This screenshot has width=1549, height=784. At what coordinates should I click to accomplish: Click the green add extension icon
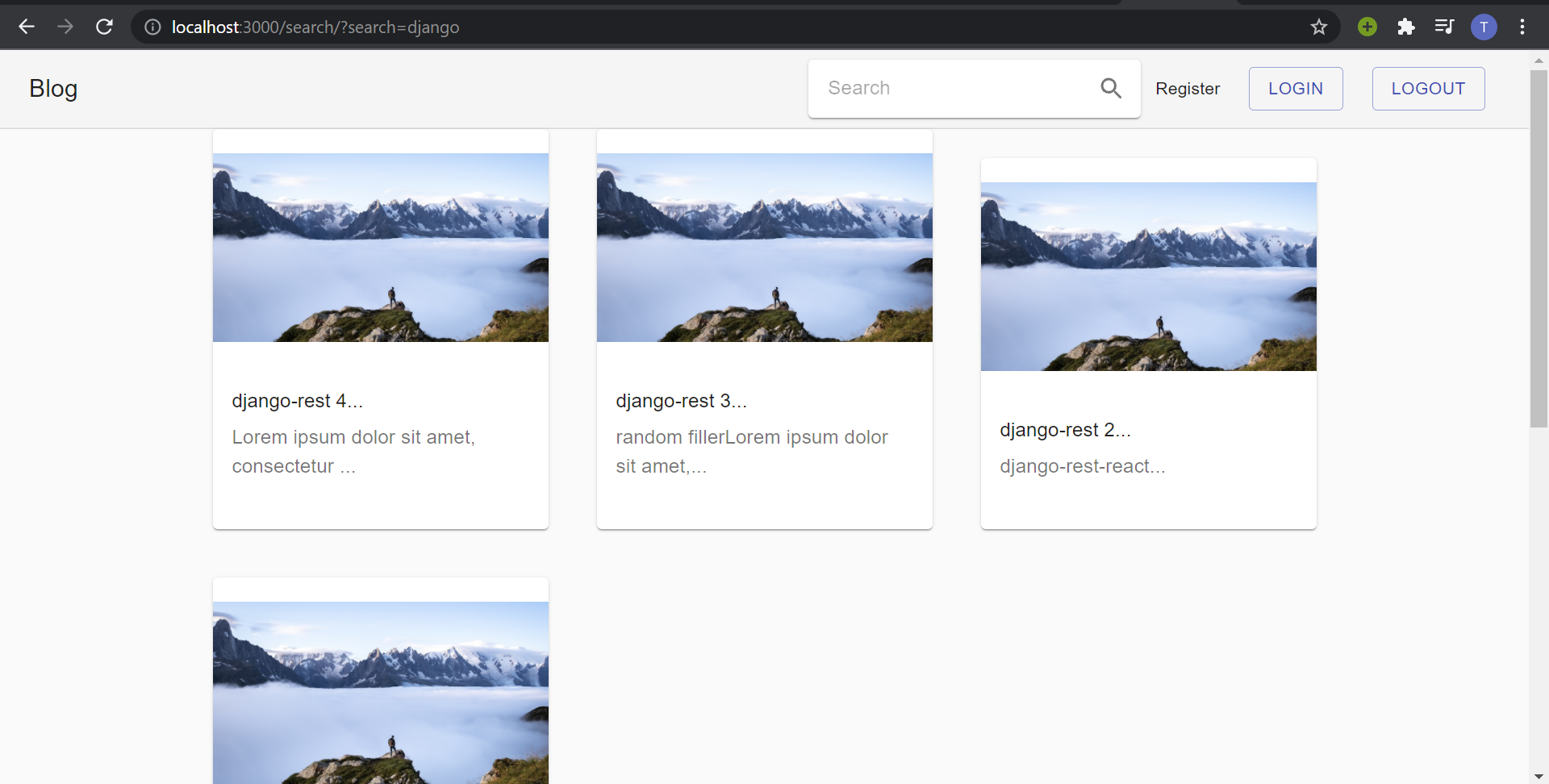coord(1367,27)
